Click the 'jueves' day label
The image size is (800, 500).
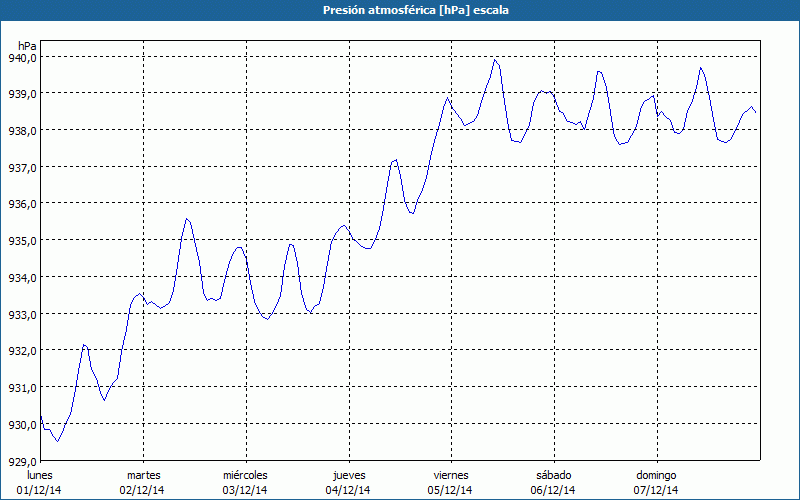click(348, 475)
